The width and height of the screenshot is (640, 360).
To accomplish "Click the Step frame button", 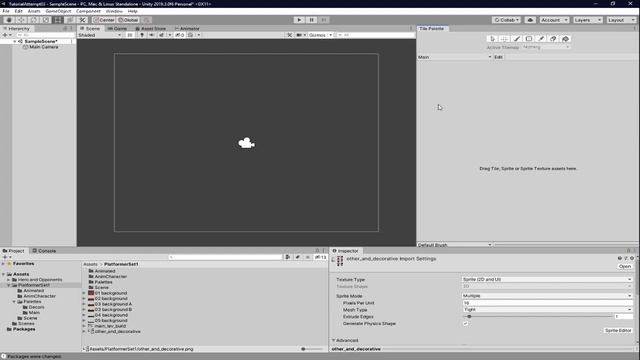I will coord(324,20).
